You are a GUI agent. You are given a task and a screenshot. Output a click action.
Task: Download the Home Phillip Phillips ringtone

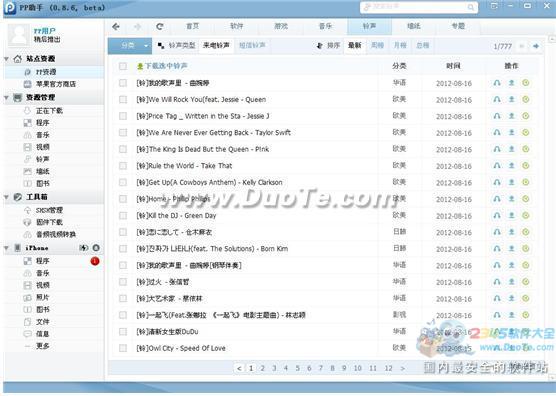511,199
